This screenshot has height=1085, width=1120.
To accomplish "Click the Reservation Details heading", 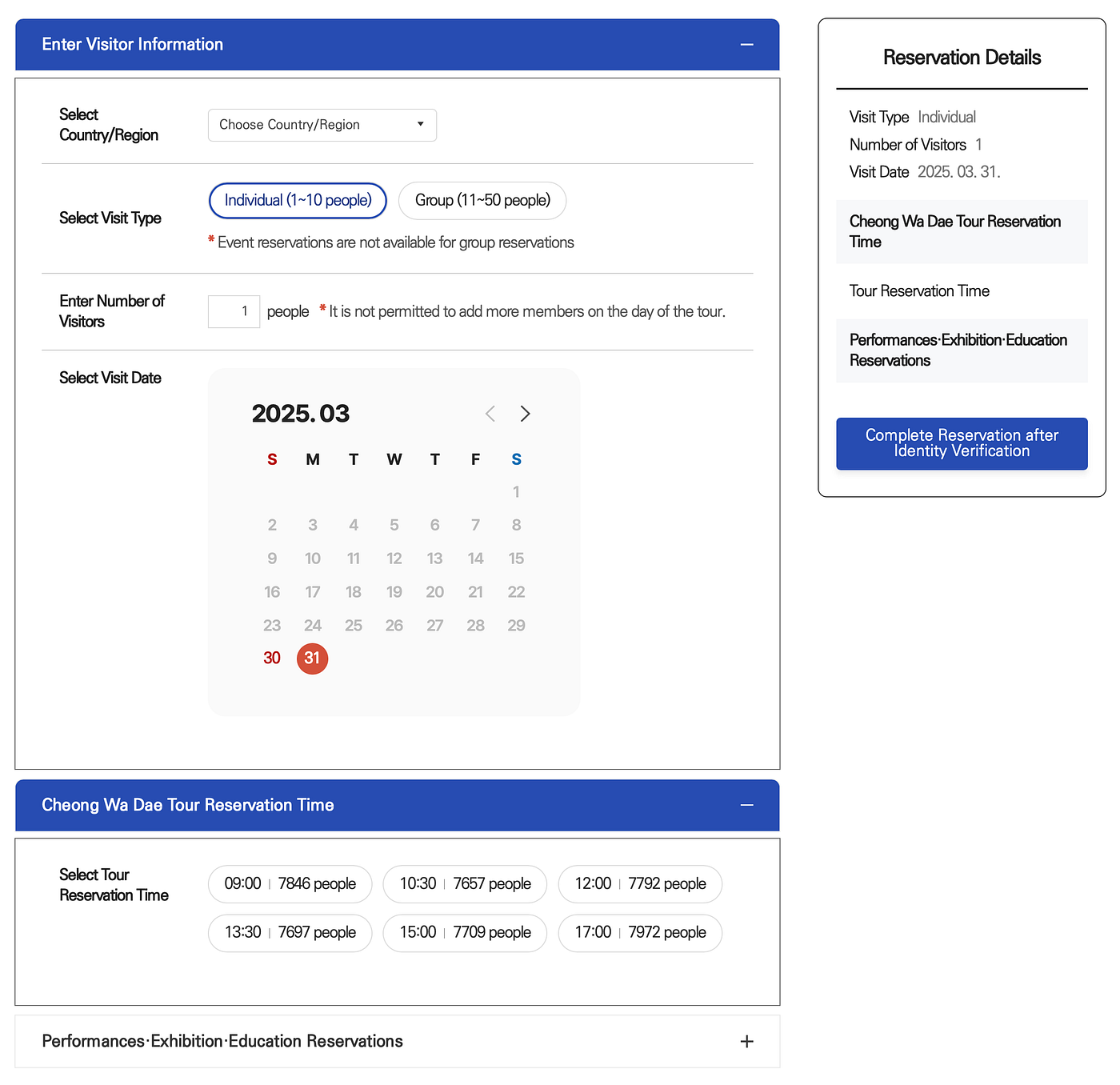I will (962, 58).
